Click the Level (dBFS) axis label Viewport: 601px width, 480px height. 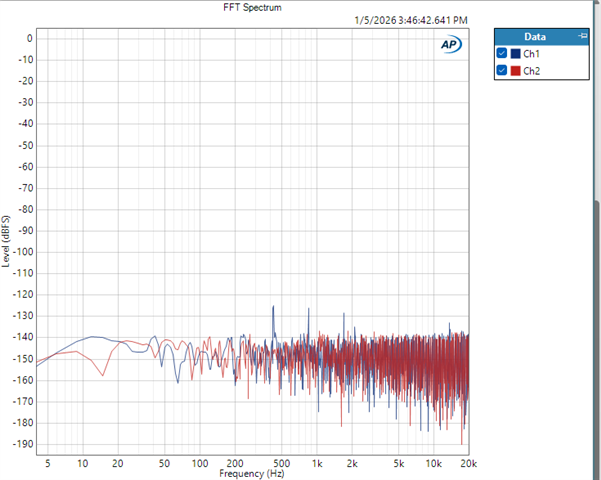5,241
